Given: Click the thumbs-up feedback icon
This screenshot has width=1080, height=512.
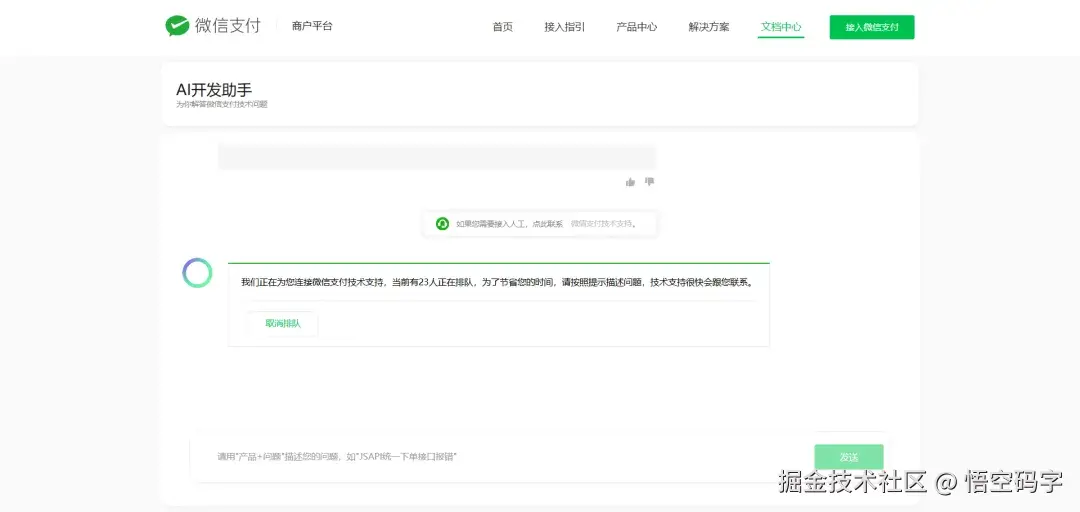Looking at the screenshot, I should coord(630,182).
